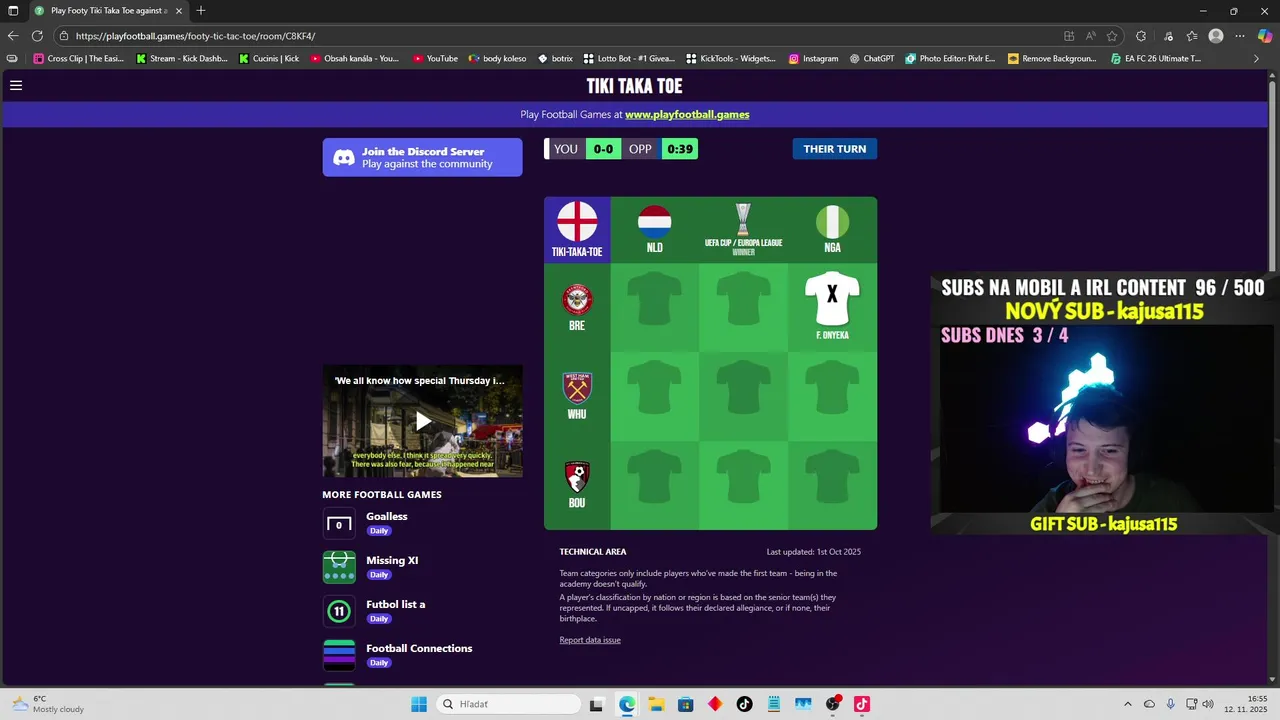Open the Goalless game icon

coord(339,523)
